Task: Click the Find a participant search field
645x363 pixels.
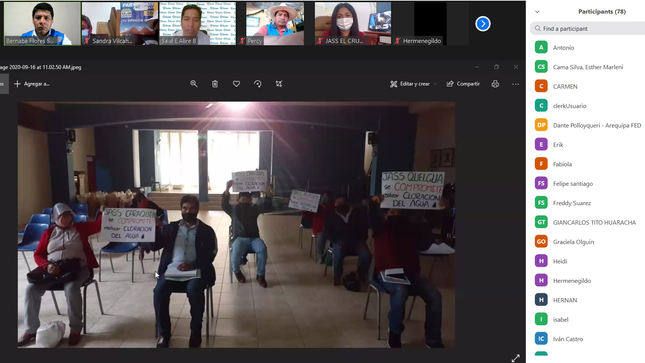Action: pos(588,28)
